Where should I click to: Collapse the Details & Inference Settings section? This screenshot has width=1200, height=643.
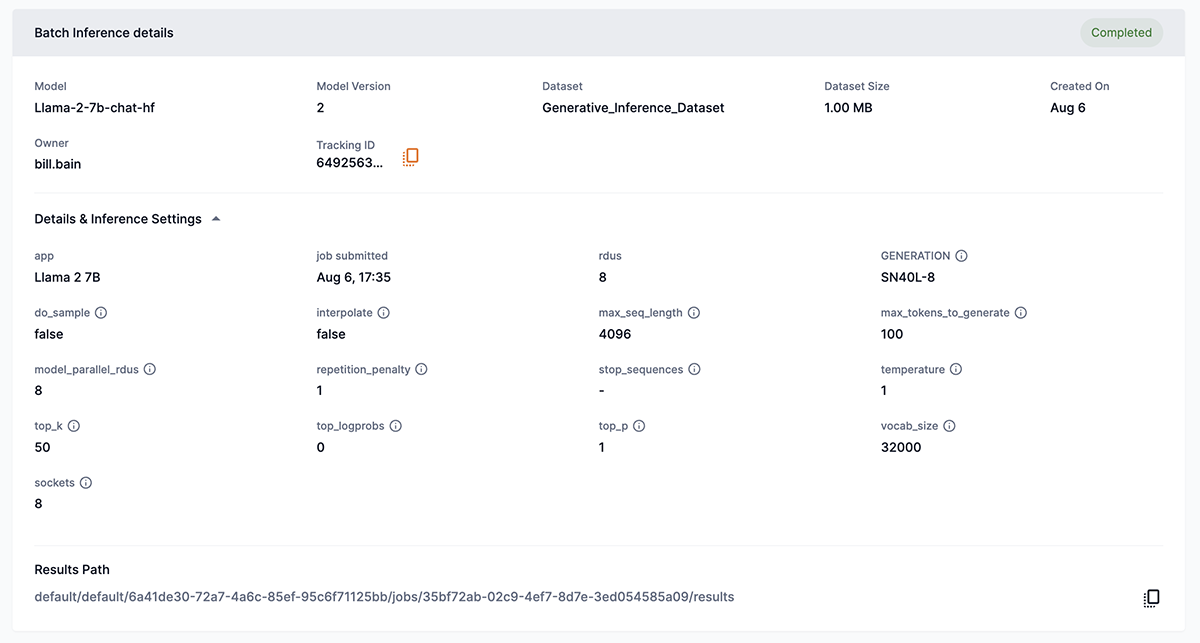pos(215,218)
